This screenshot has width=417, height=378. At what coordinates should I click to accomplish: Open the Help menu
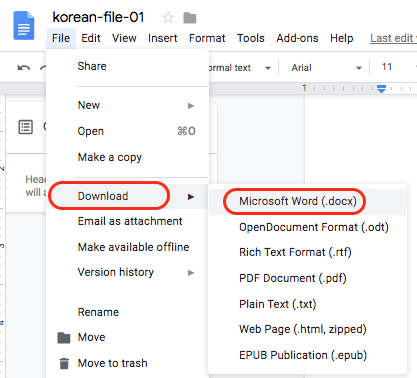point(342,38)
